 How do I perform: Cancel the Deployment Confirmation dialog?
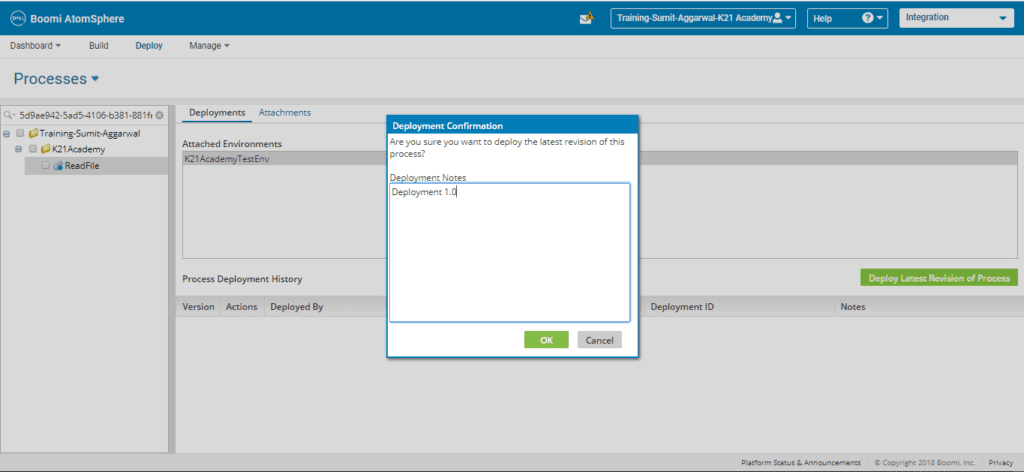tap(600, 340)
